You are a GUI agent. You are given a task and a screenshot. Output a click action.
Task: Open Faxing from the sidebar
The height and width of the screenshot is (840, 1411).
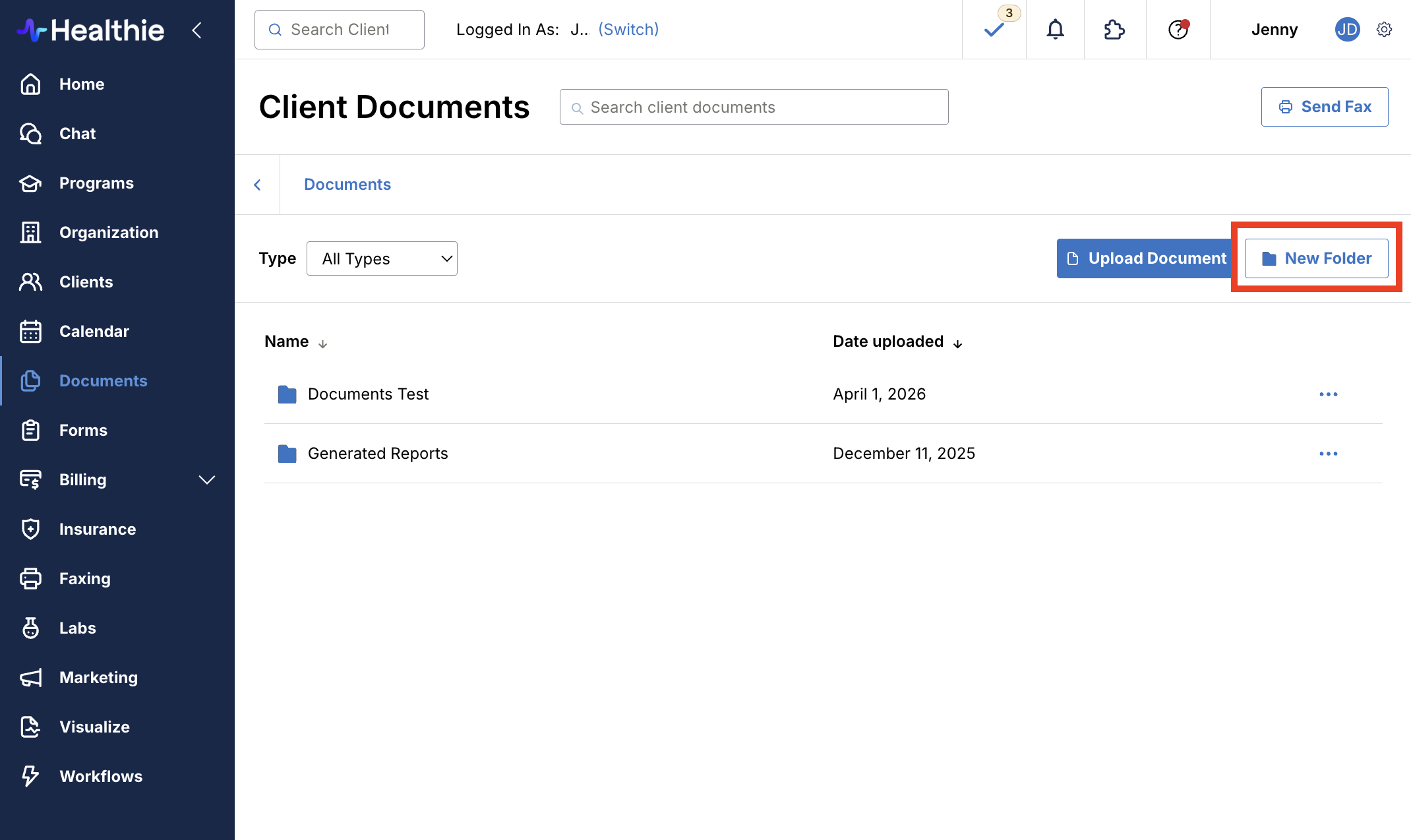click(85, 578)
